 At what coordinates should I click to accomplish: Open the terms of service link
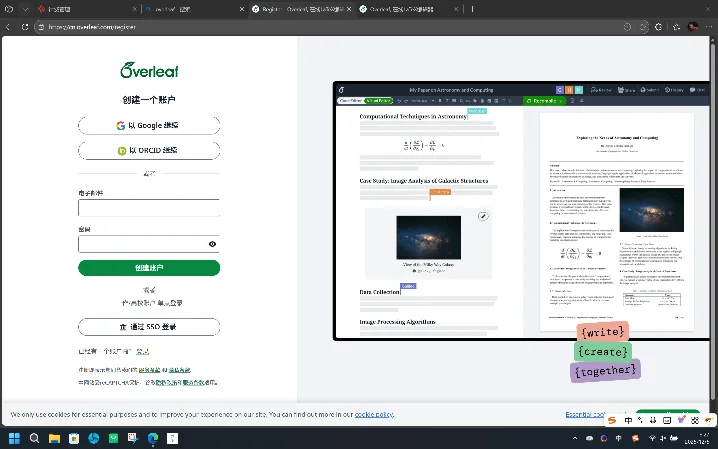tap(150, 370)
